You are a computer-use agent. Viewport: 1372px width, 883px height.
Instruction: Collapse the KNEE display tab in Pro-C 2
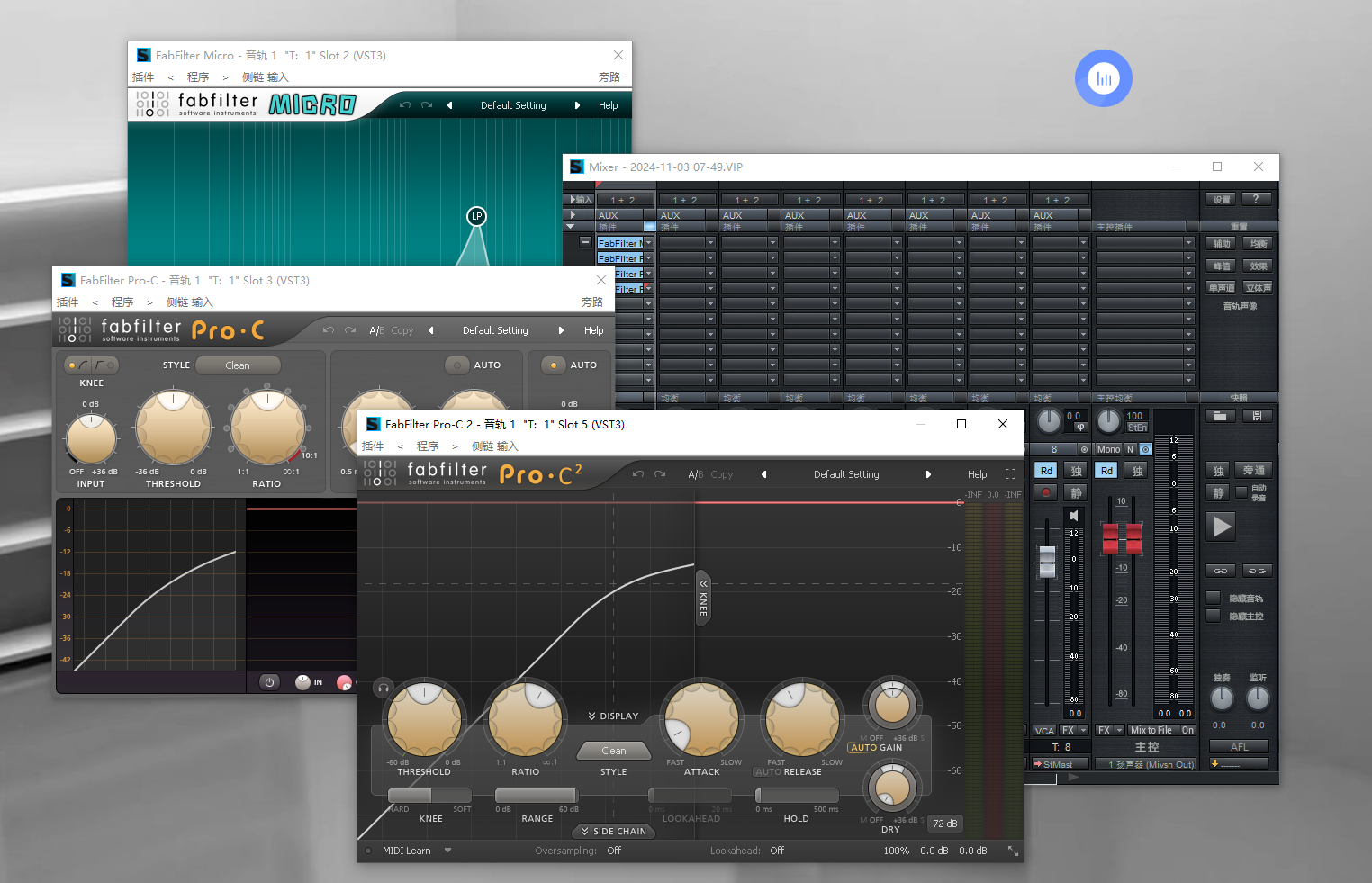[x=703, y=597]
